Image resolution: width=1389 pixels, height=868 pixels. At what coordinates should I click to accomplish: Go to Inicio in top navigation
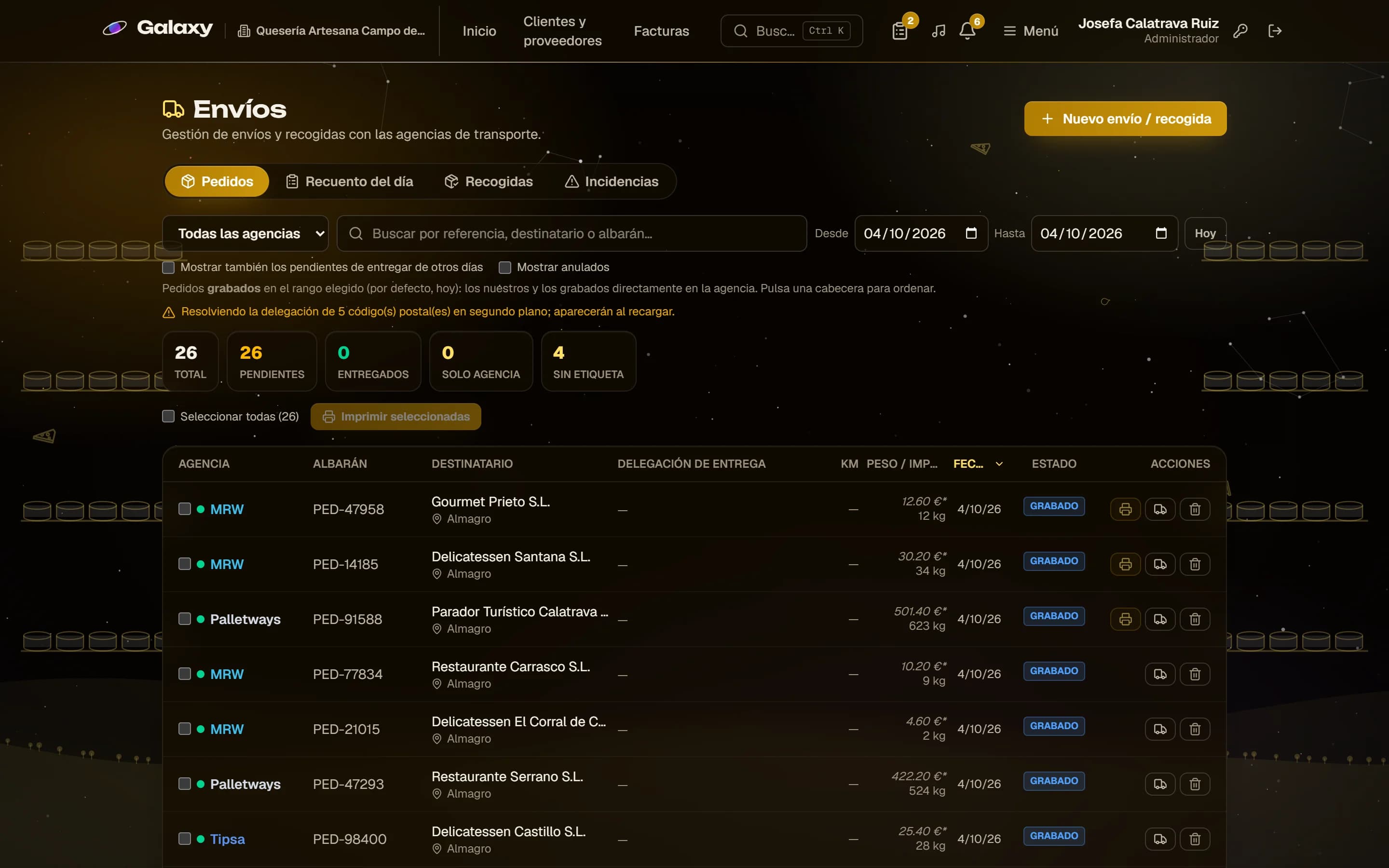pyautogui.click(x=479, y=31)
